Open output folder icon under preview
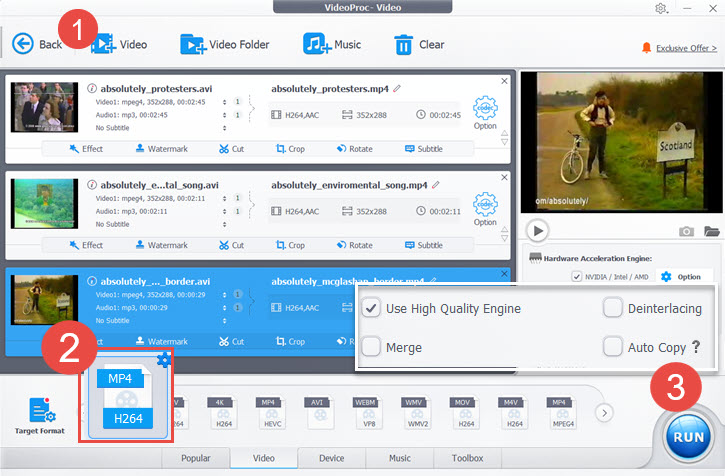The image size is (725, 476). (x=712, y=231)
